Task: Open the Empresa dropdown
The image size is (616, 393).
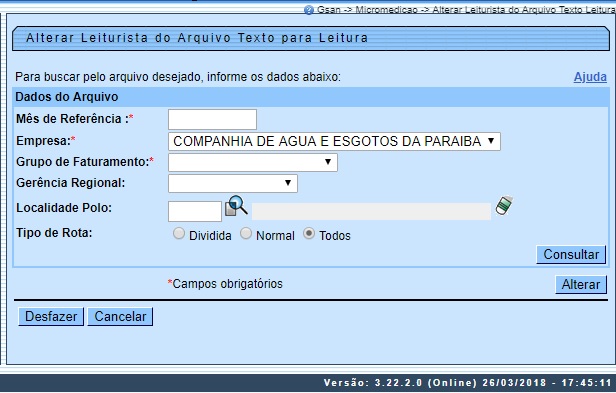Action: coord(334,141)
